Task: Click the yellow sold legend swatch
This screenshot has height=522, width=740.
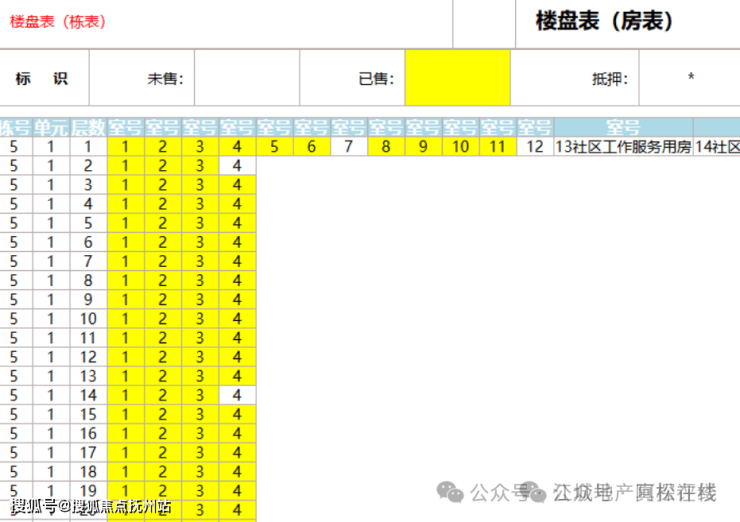Action: point(457,78)
